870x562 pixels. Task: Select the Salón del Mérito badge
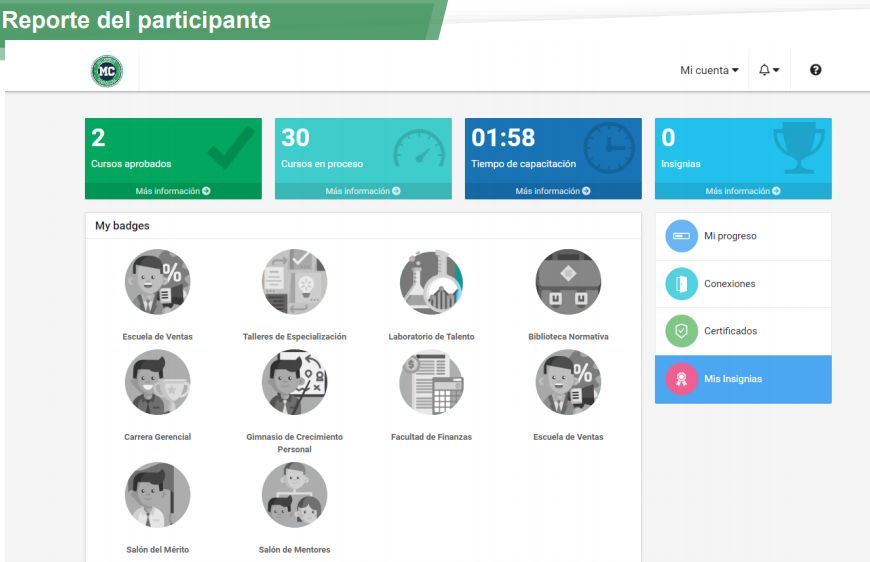point(158,495)
